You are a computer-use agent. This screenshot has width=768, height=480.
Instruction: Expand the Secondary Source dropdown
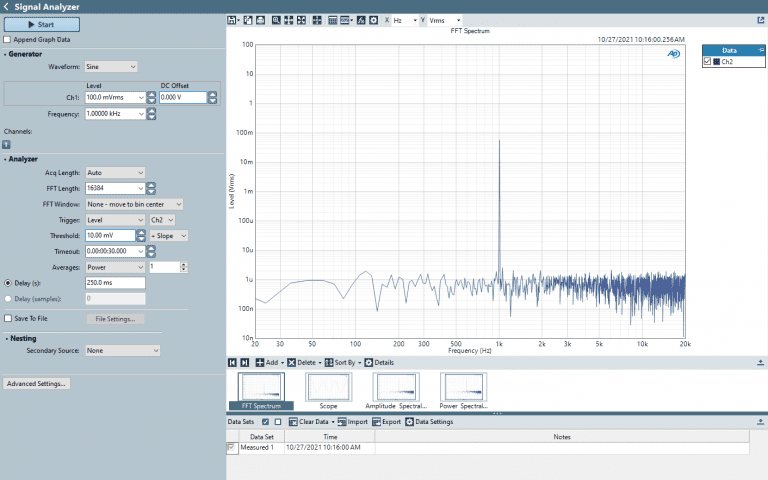tap(123, 351)
